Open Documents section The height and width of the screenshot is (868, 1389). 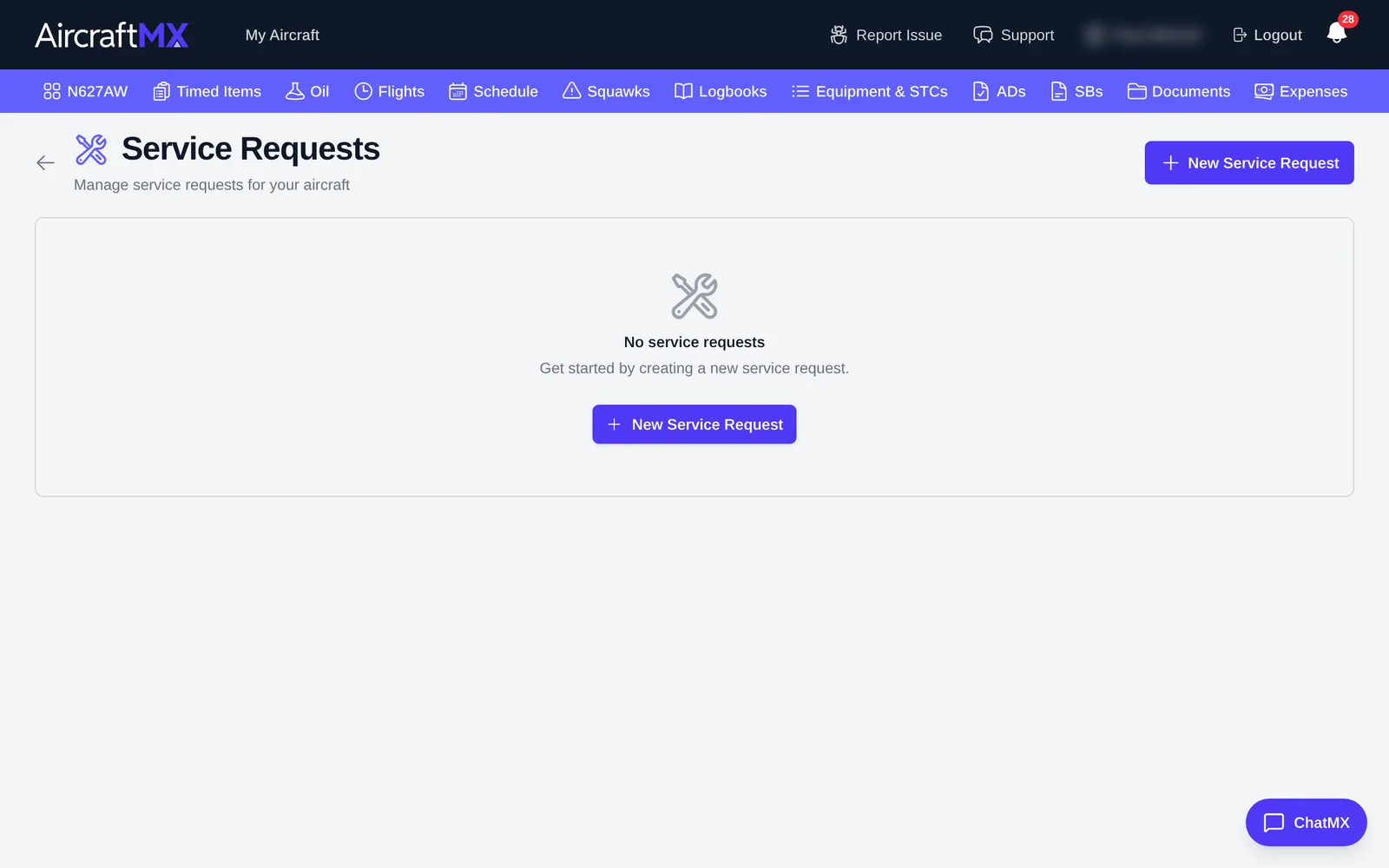1179,91
